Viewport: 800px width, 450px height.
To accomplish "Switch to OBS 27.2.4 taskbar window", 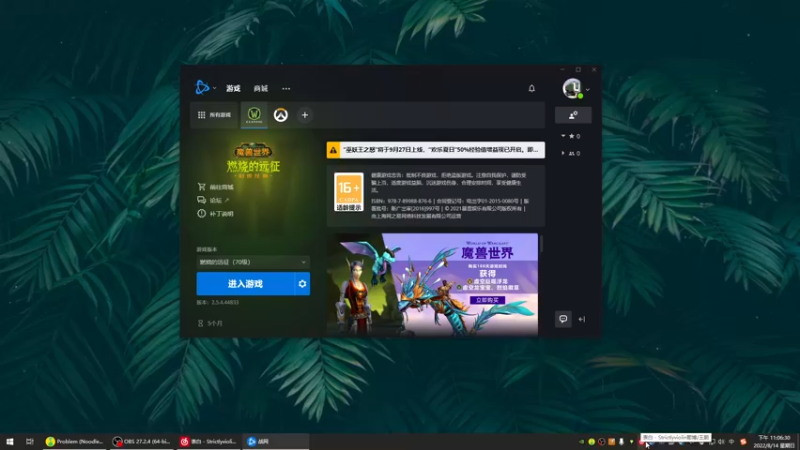I will 142,441.
